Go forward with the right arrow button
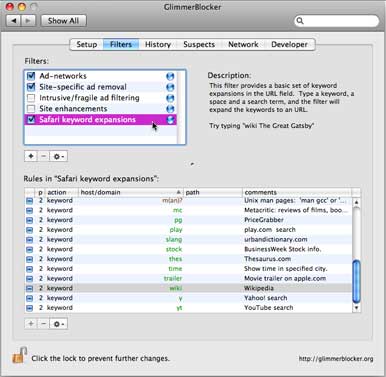 [x=29, y=21]
